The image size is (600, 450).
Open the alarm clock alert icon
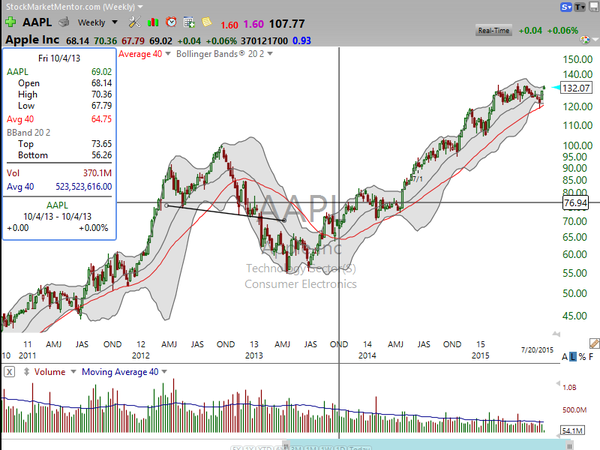click(171, 22)
